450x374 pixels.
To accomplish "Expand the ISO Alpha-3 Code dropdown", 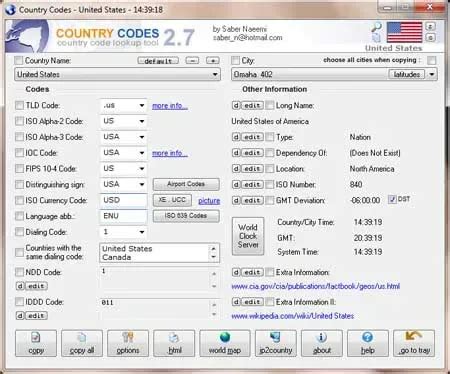I will (142, 137).
